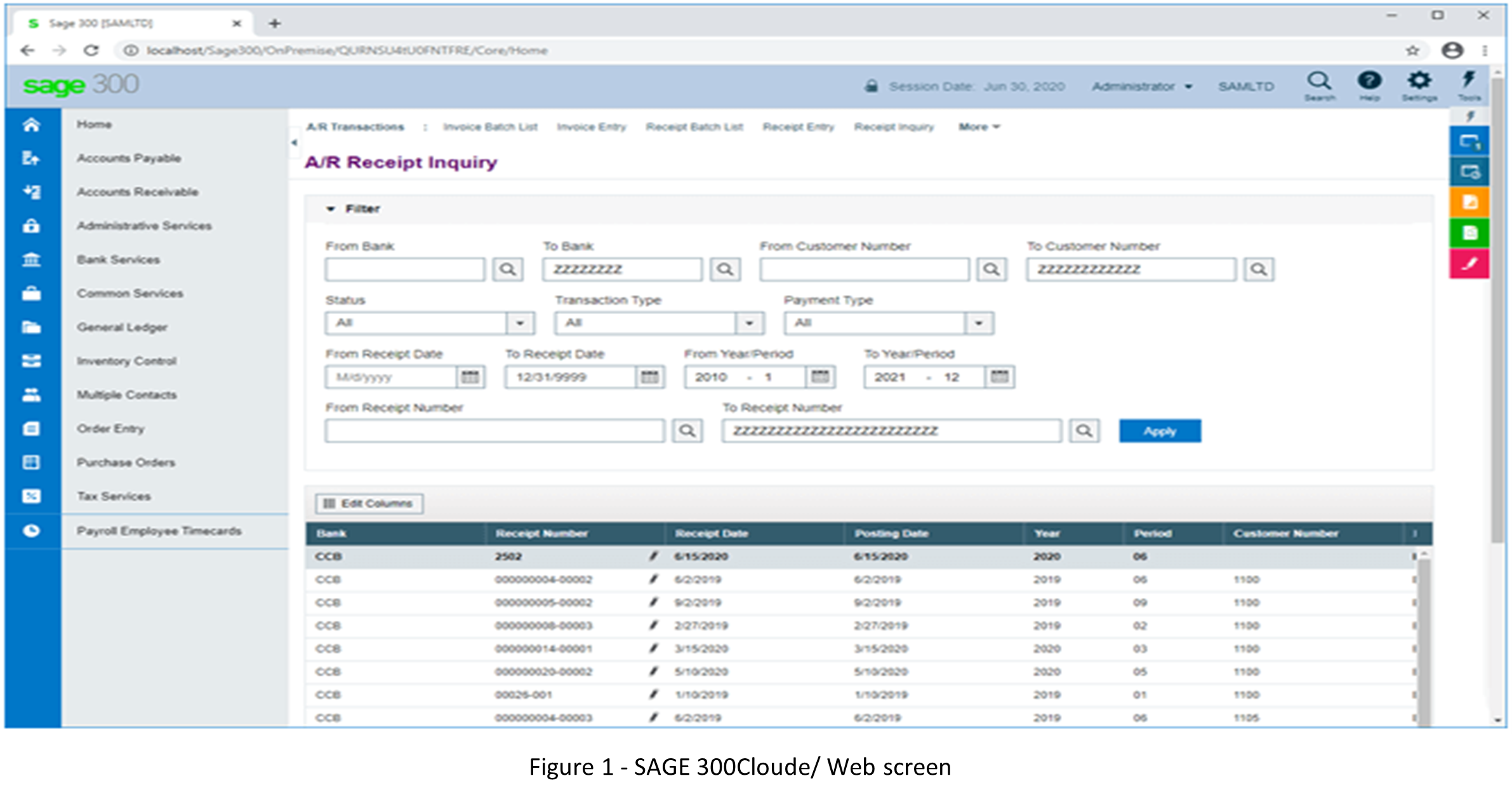Click the Edit Columns button

tap(369, 503)
